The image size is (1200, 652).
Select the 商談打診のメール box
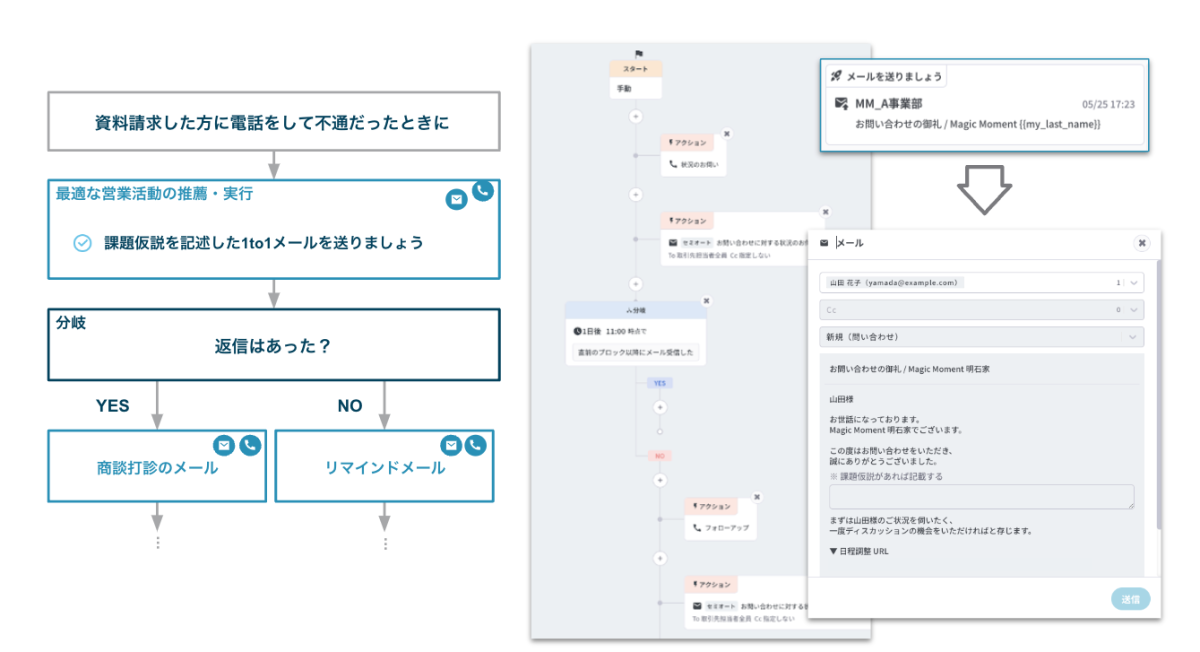coord(157,466)
